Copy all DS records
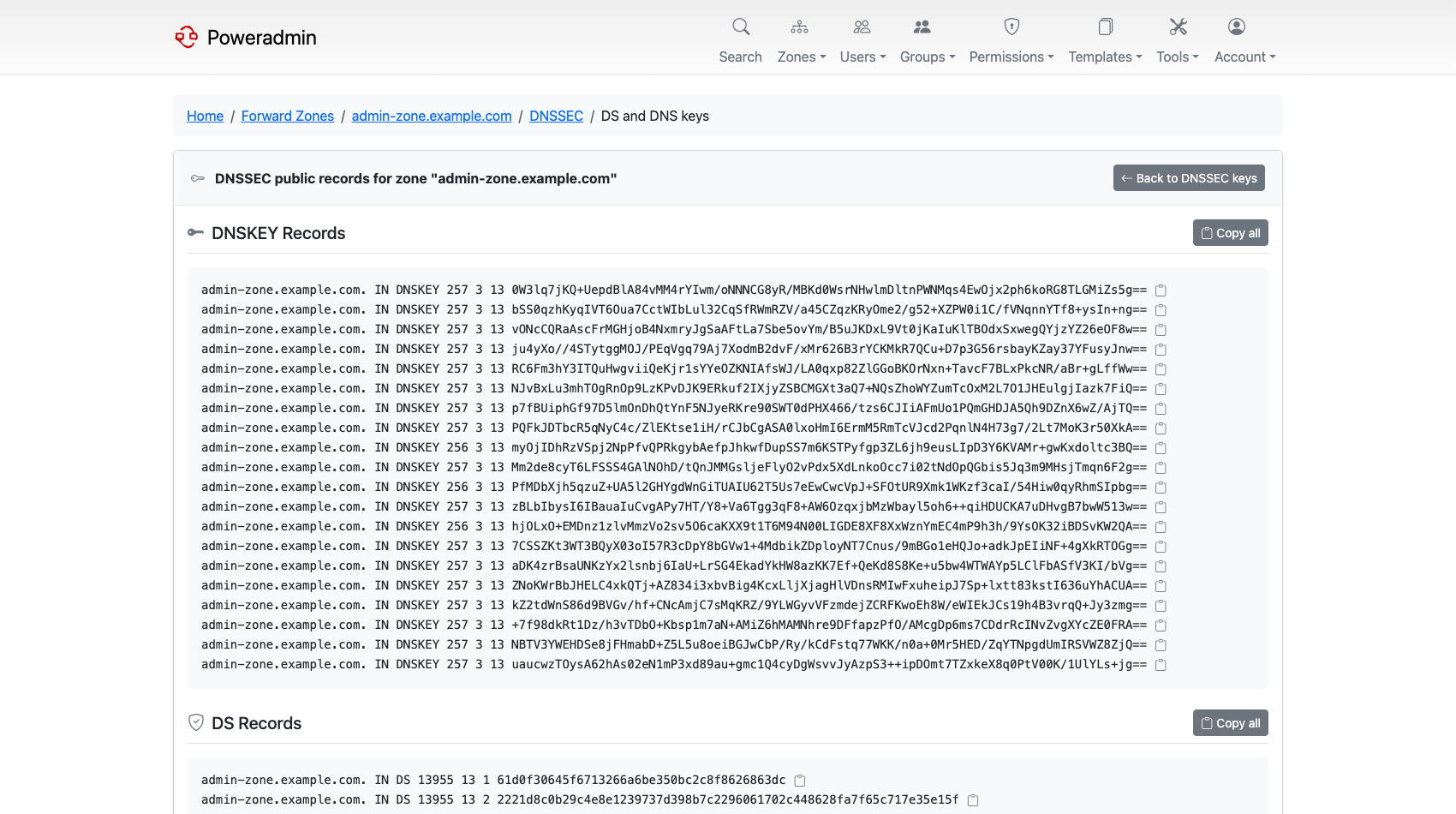This screenshot has width=1456, height=814. (1231, 723)
